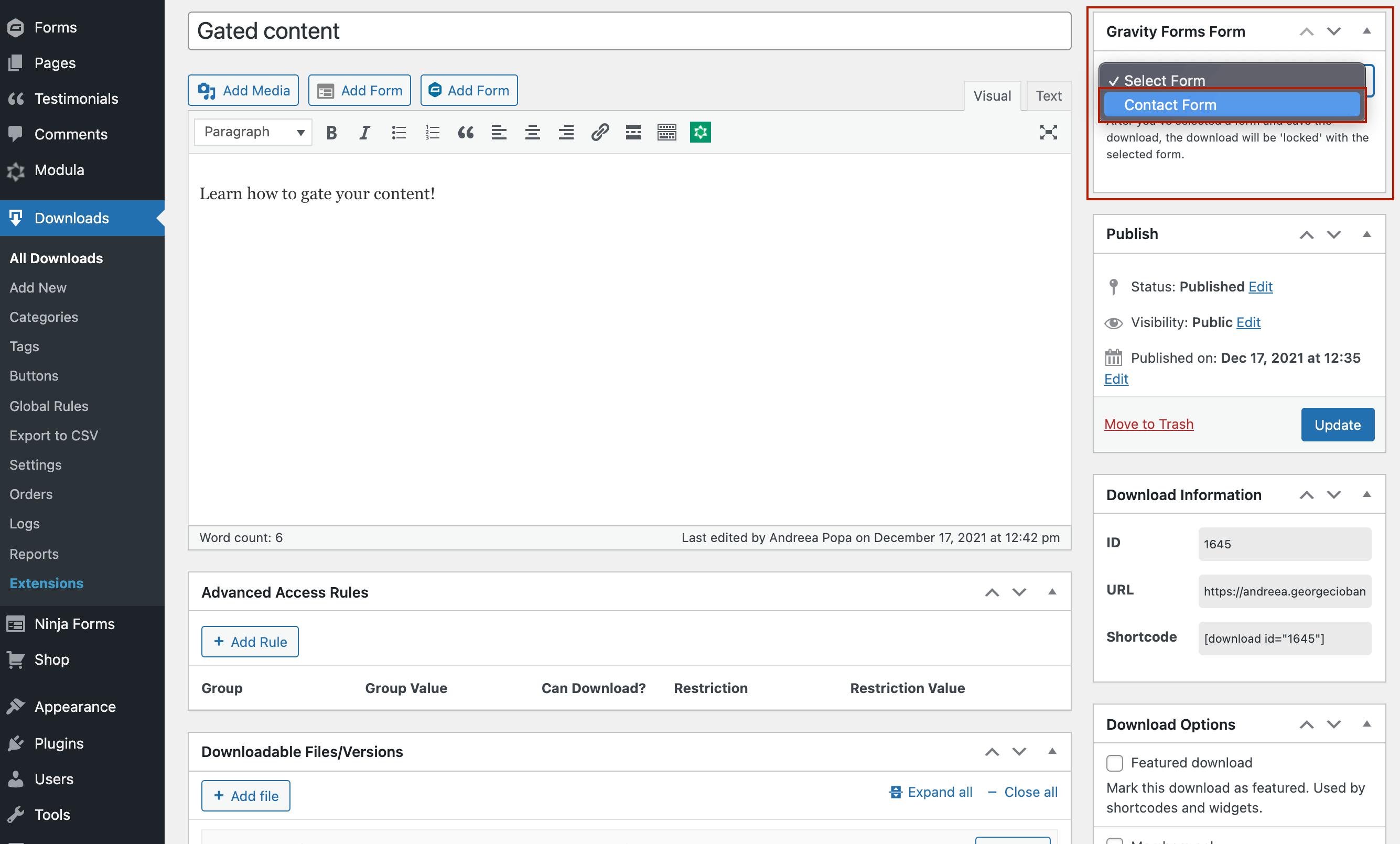Screen dimensions: 1400x844
Task: Choose Contact Form from dropdown list
Action: [1231, 105]
